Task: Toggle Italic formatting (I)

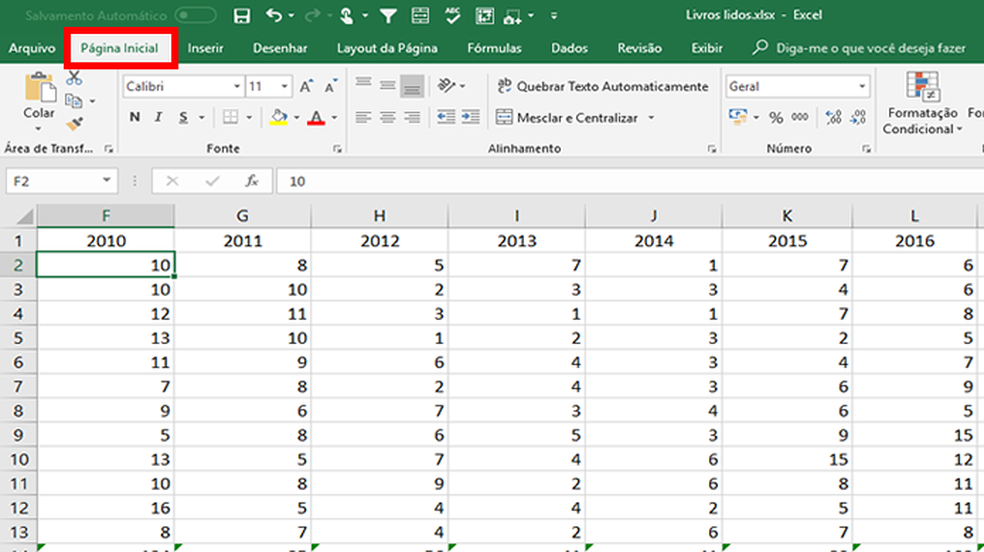Action: 159,118
